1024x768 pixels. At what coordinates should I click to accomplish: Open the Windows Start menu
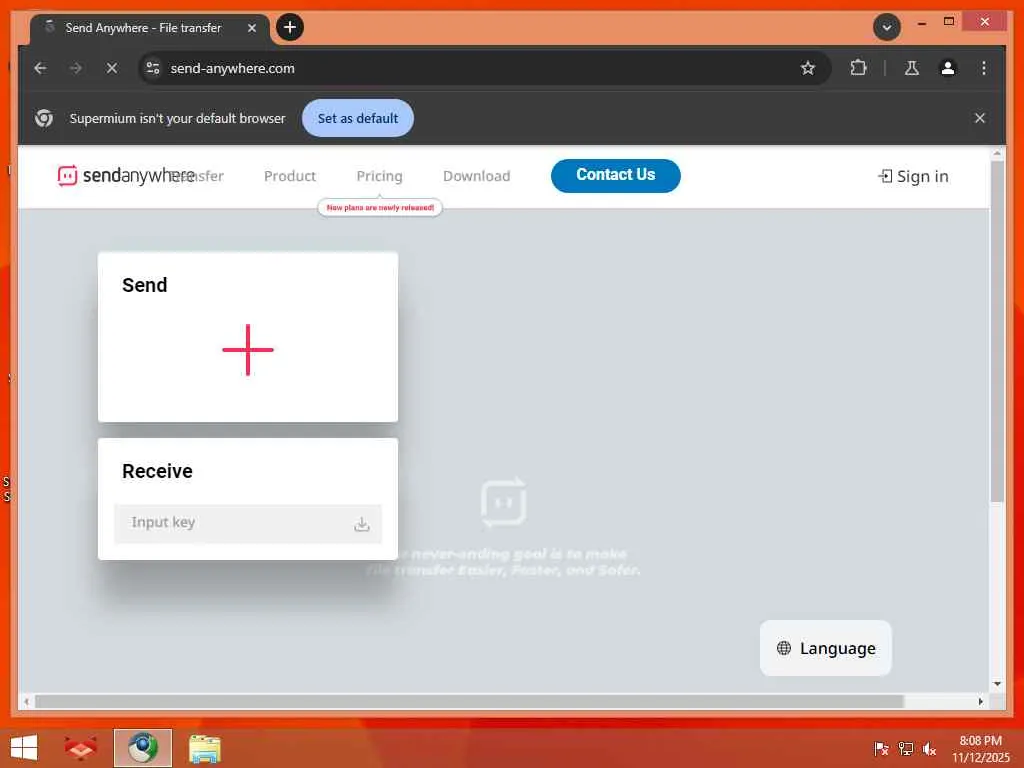(x=24, y=748)
